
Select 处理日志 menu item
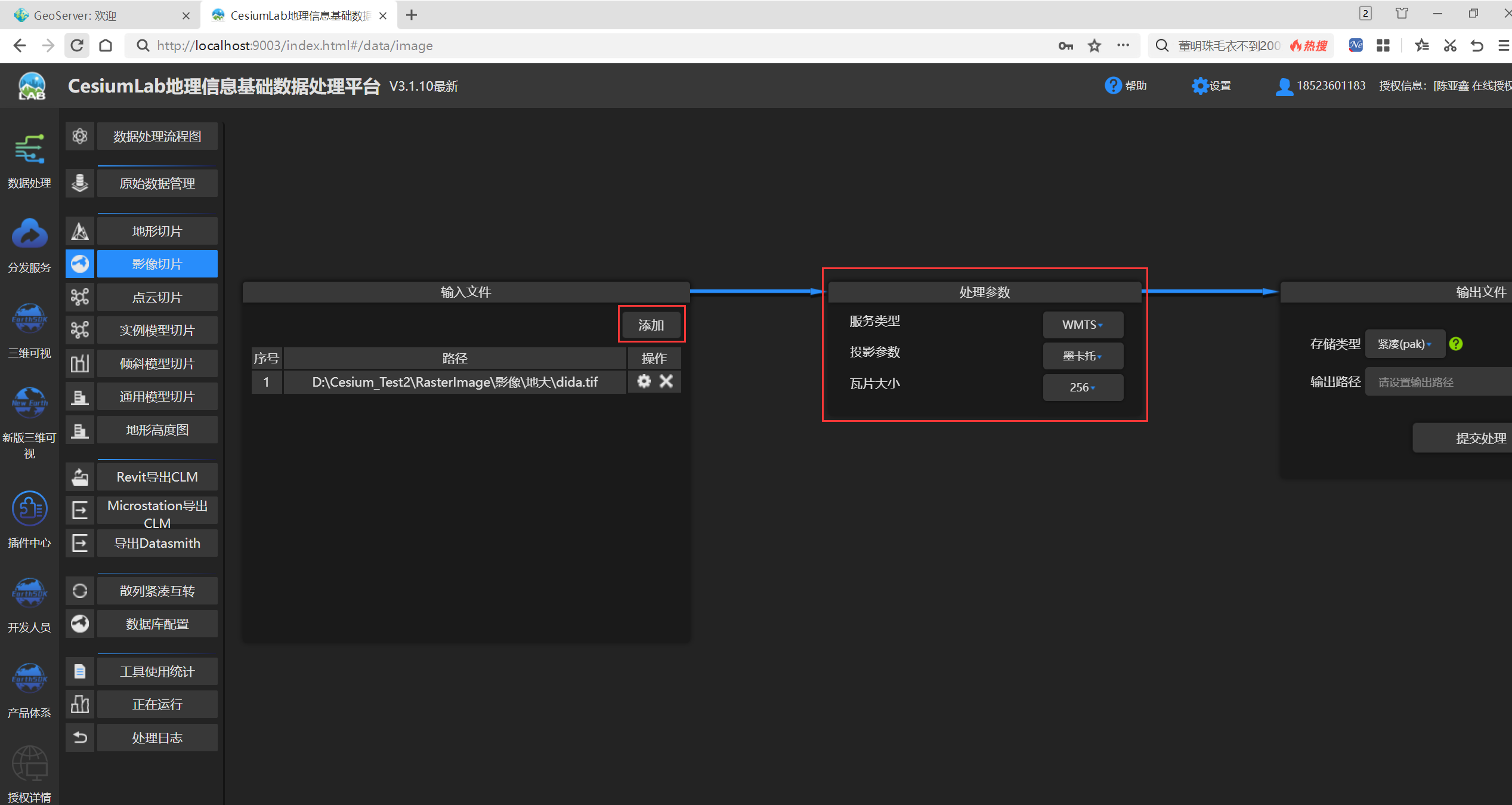(157, 738)
